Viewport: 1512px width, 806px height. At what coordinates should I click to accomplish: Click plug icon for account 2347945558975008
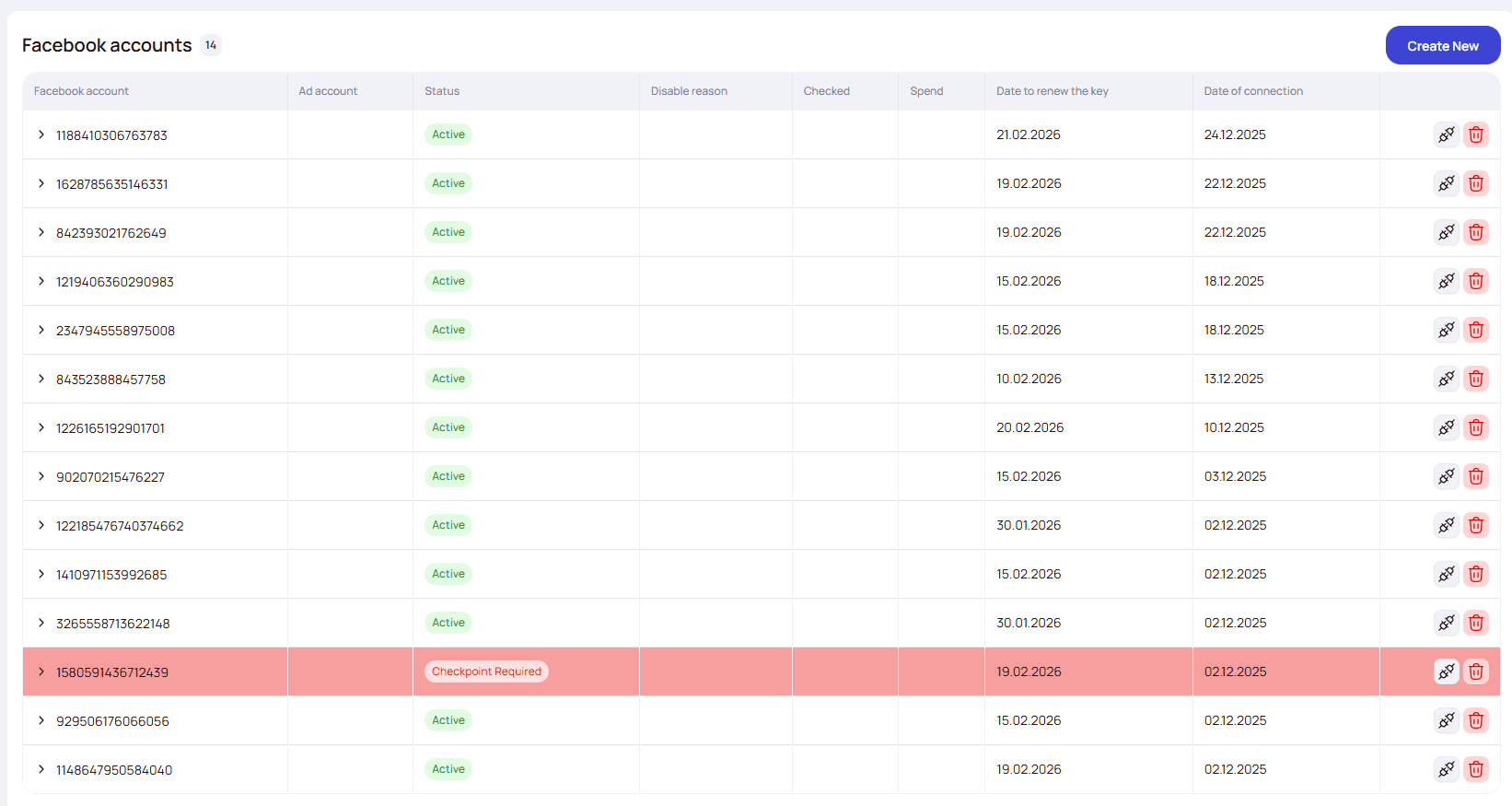pyautogui.click(x=1447, y=330)
